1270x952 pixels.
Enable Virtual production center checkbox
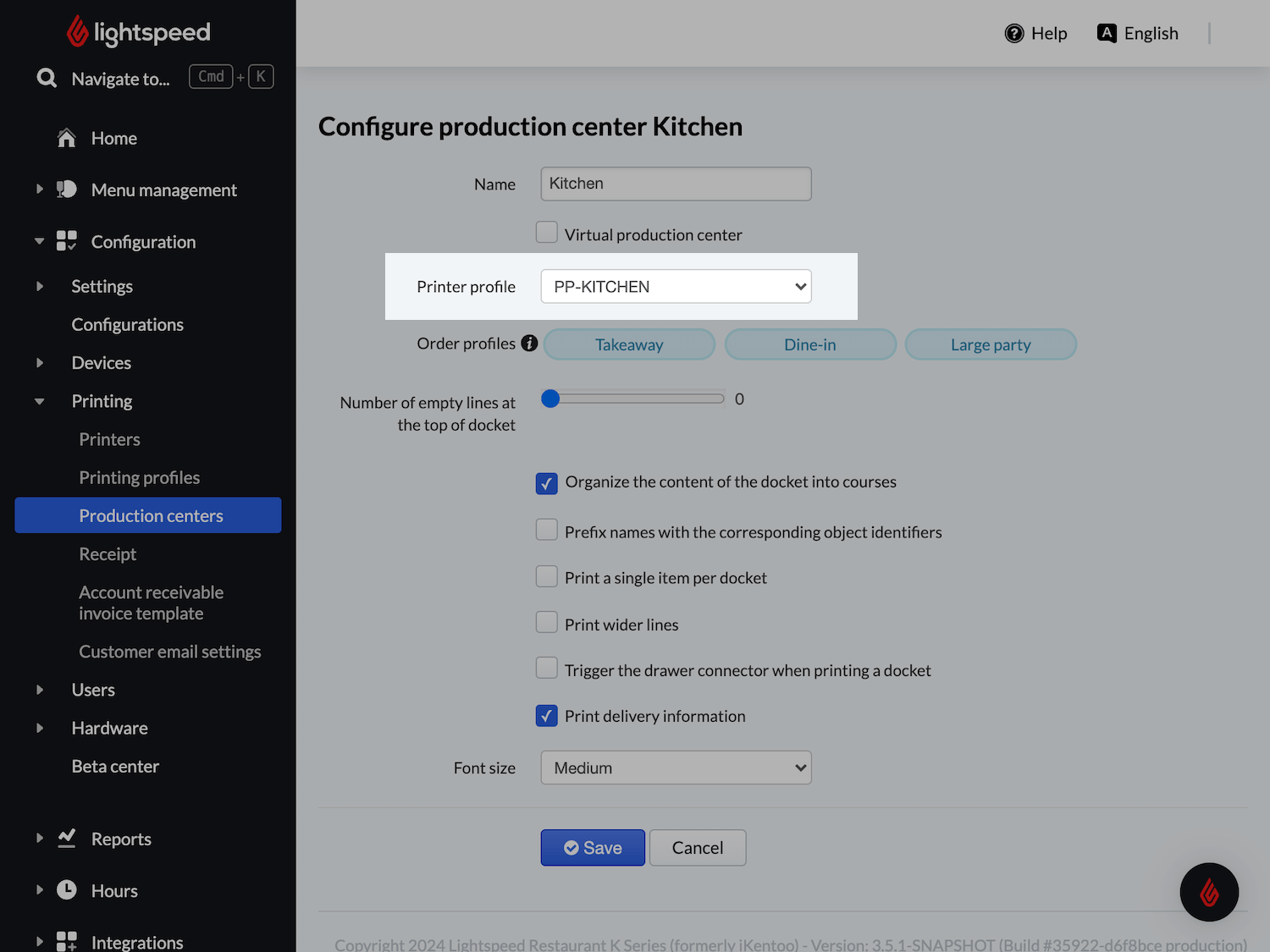(x=547, y=233)
